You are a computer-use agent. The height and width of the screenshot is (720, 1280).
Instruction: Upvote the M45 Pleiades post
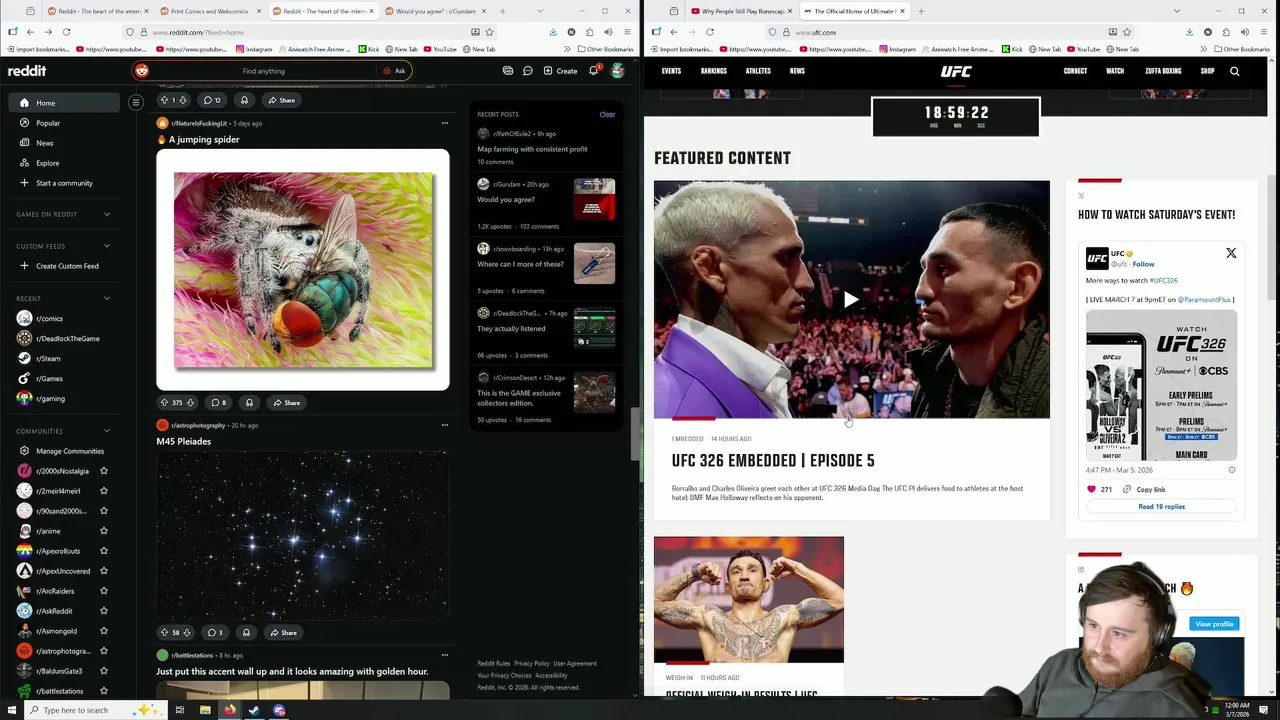(x=165, y=633)
